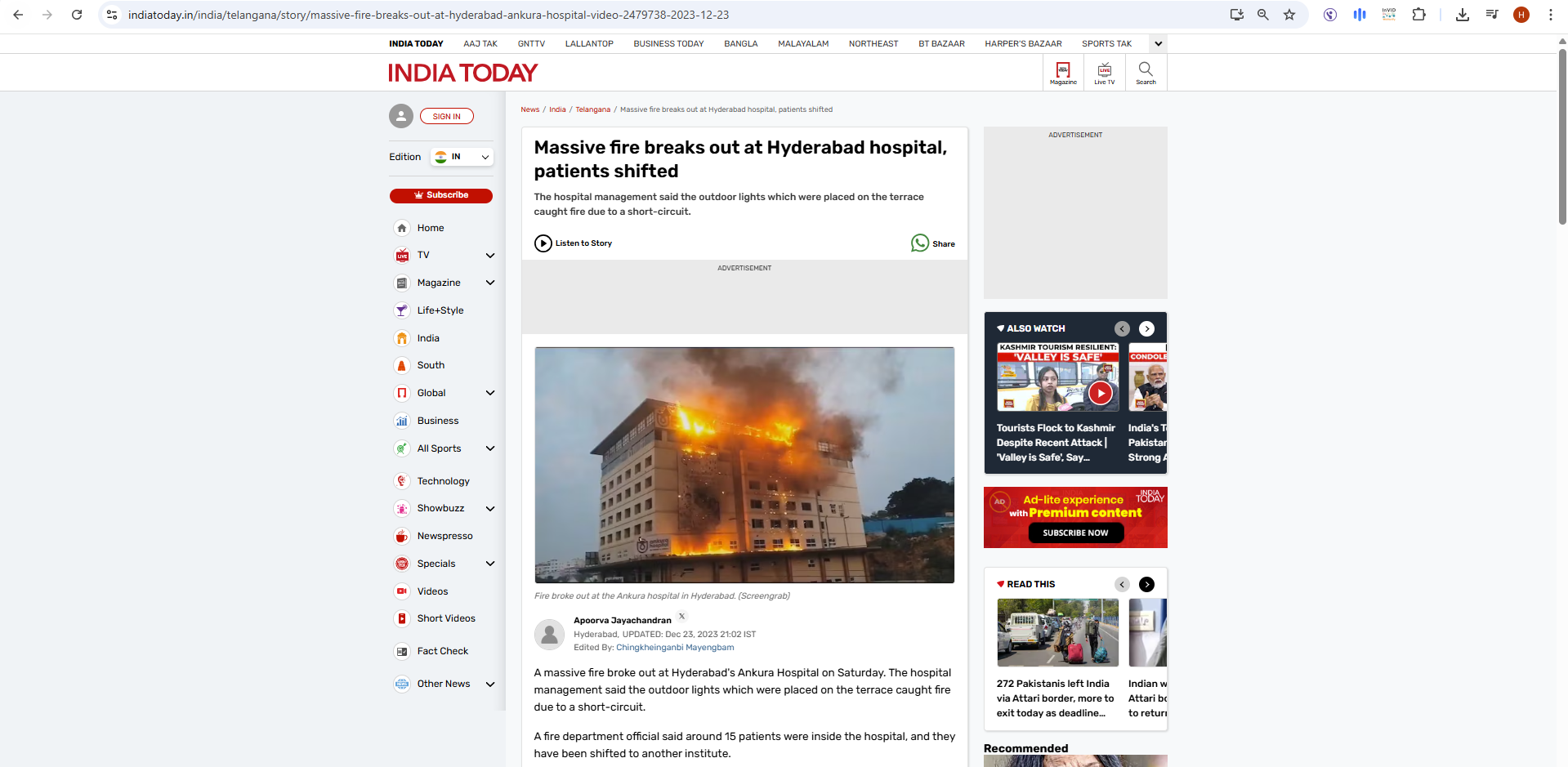
Task: Play the Listen to Story audio
Action: tap(543, 243)
